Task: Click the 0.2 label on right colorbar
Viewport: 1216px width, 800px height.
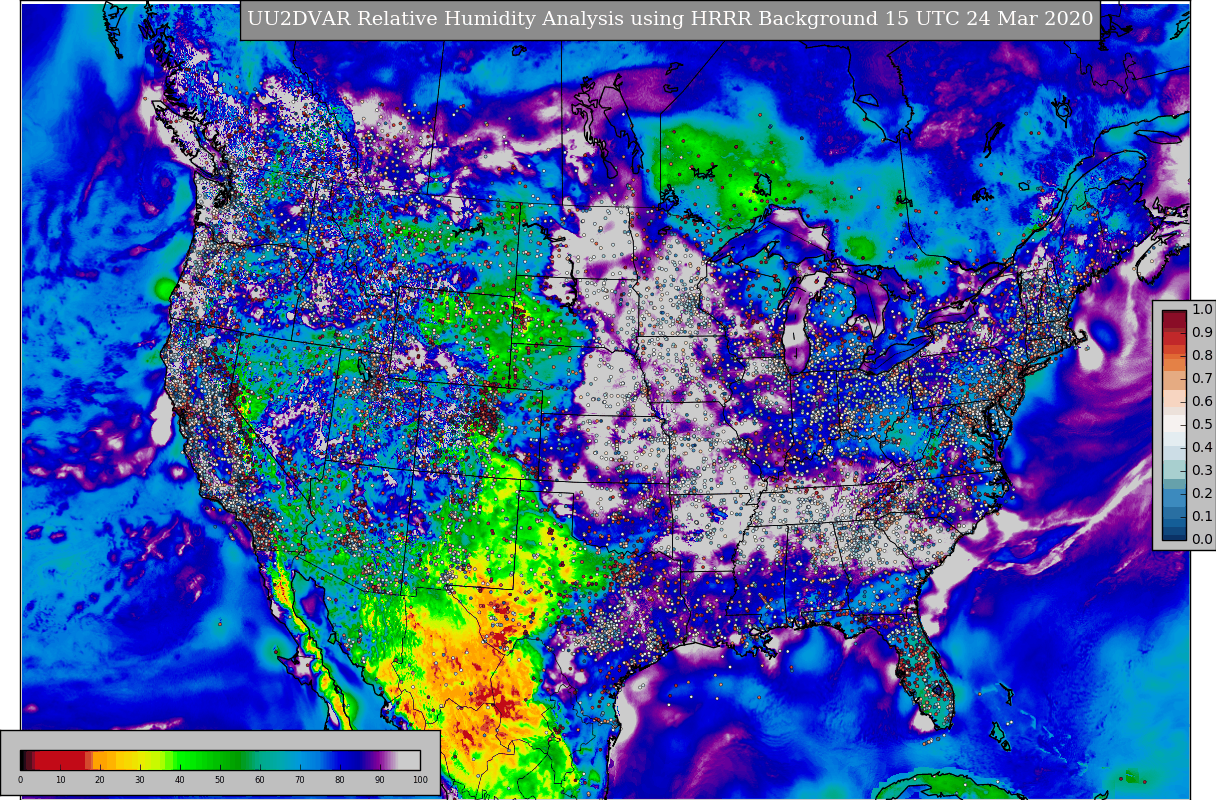Action: tap(1202, 493)
